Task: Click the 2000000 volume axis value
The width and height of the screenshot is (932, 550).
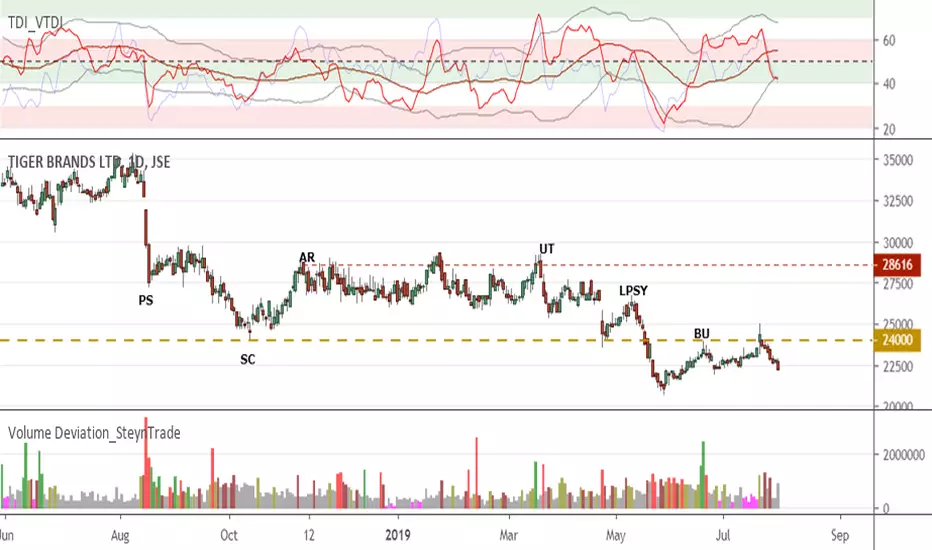Action: [903, 455]
